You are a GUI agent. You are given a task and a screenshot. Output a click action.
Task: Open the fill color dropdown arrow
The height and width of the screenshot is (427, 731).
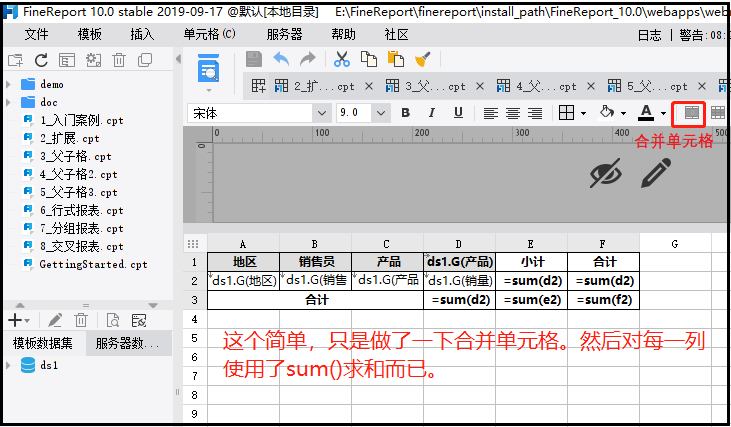click(x=623, y=113)
